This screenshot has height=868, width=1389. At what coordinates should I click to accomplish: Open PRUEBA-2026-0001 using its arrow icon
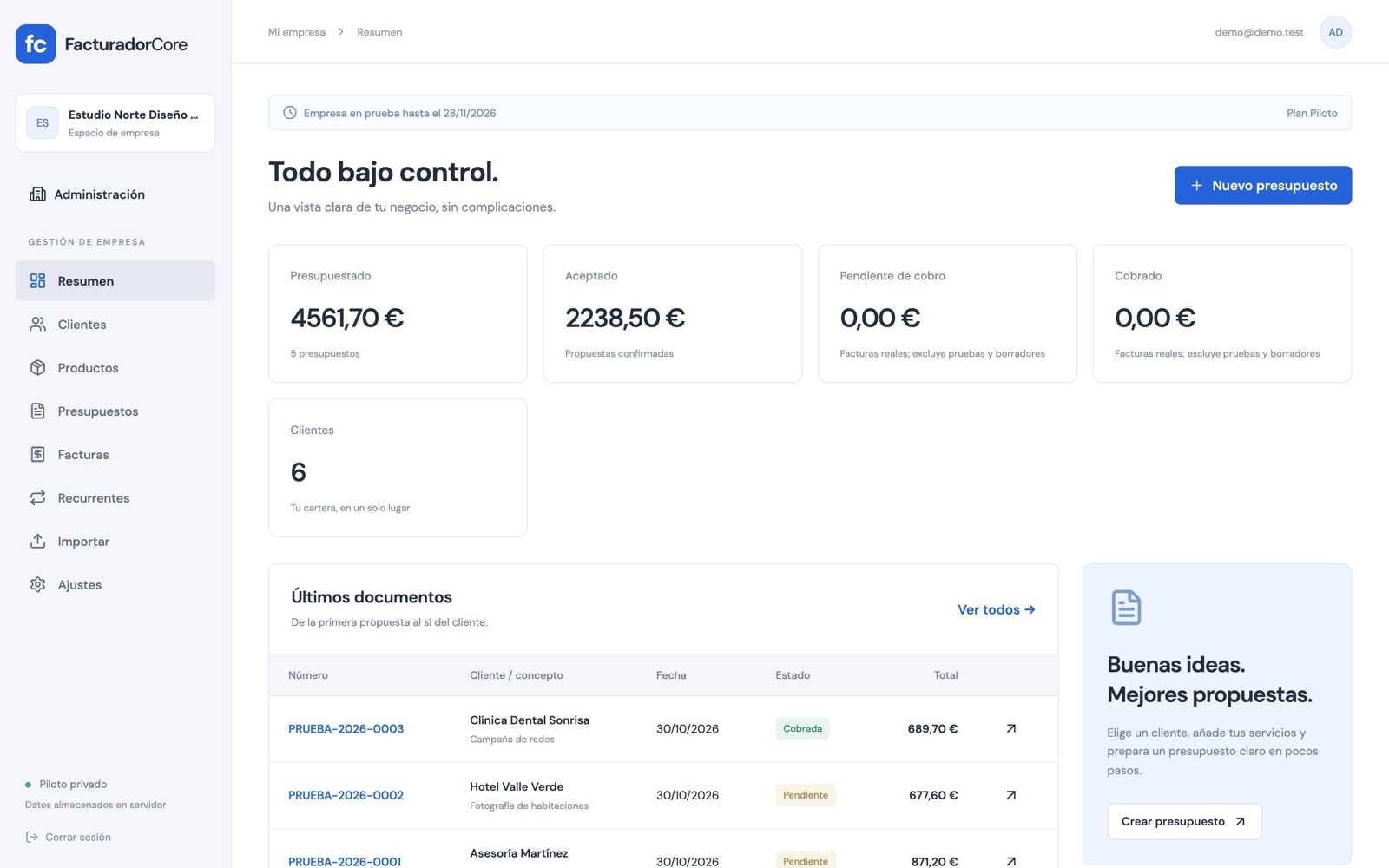tap(1010, 861)
